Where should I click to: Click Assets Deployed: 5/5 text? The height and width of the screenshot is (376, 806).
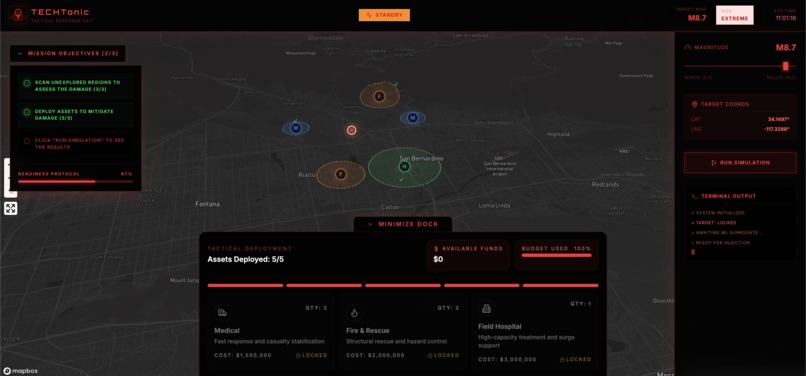(x=246, y=259)
